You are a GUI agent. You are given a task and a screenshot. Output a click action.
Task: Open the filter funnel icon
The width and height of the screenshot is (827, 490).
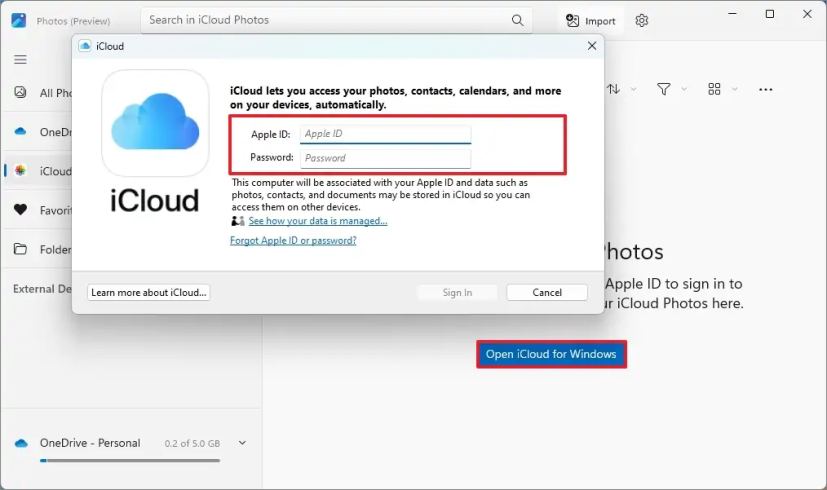click(663, 89)
